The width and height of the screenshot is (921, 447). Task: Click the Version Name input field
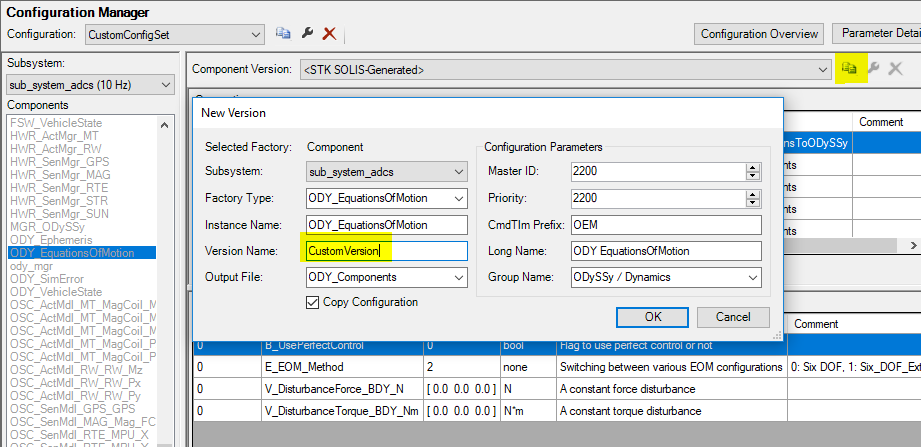click(386, 251)
